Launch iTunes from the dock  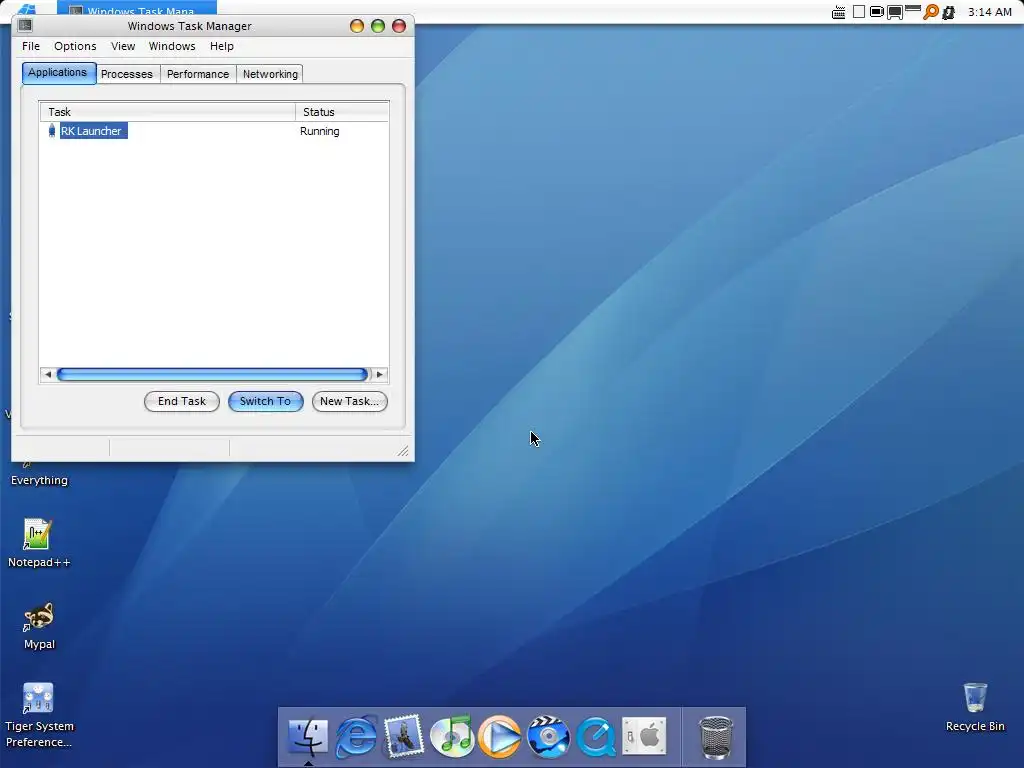pyautogui.click(x=452, y=736)
